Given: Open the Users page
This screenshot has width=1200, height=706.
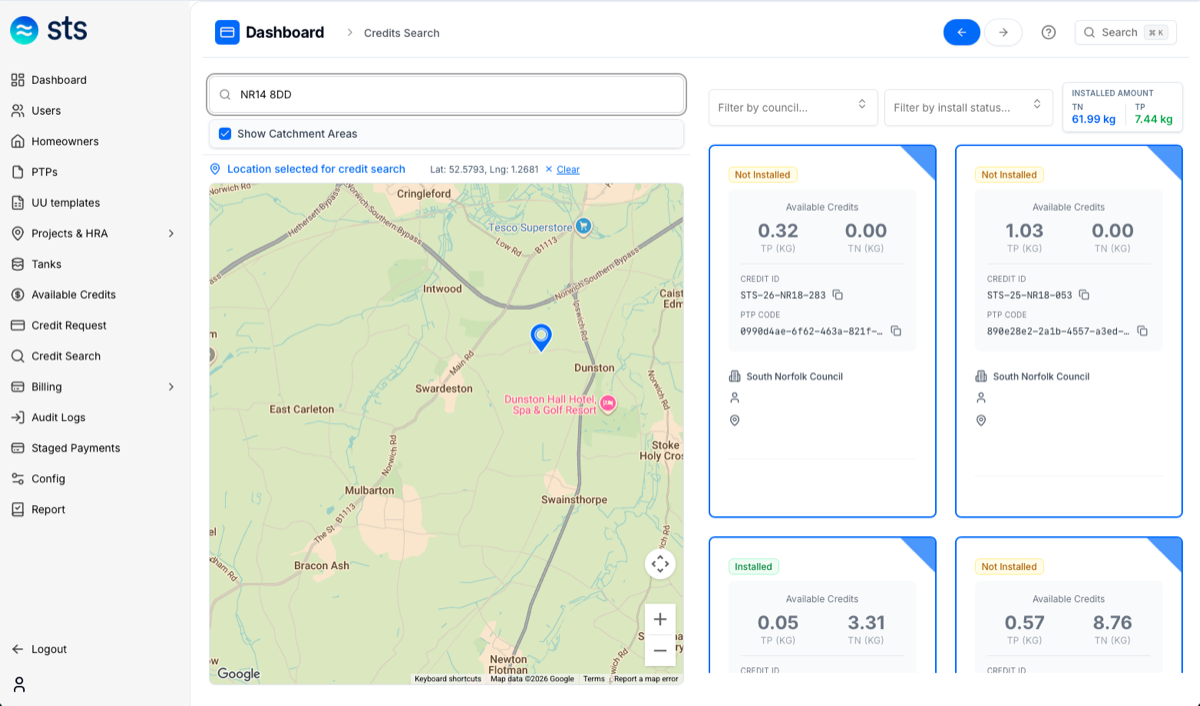Looking at the screenshot, I should [x=46, y=111].
